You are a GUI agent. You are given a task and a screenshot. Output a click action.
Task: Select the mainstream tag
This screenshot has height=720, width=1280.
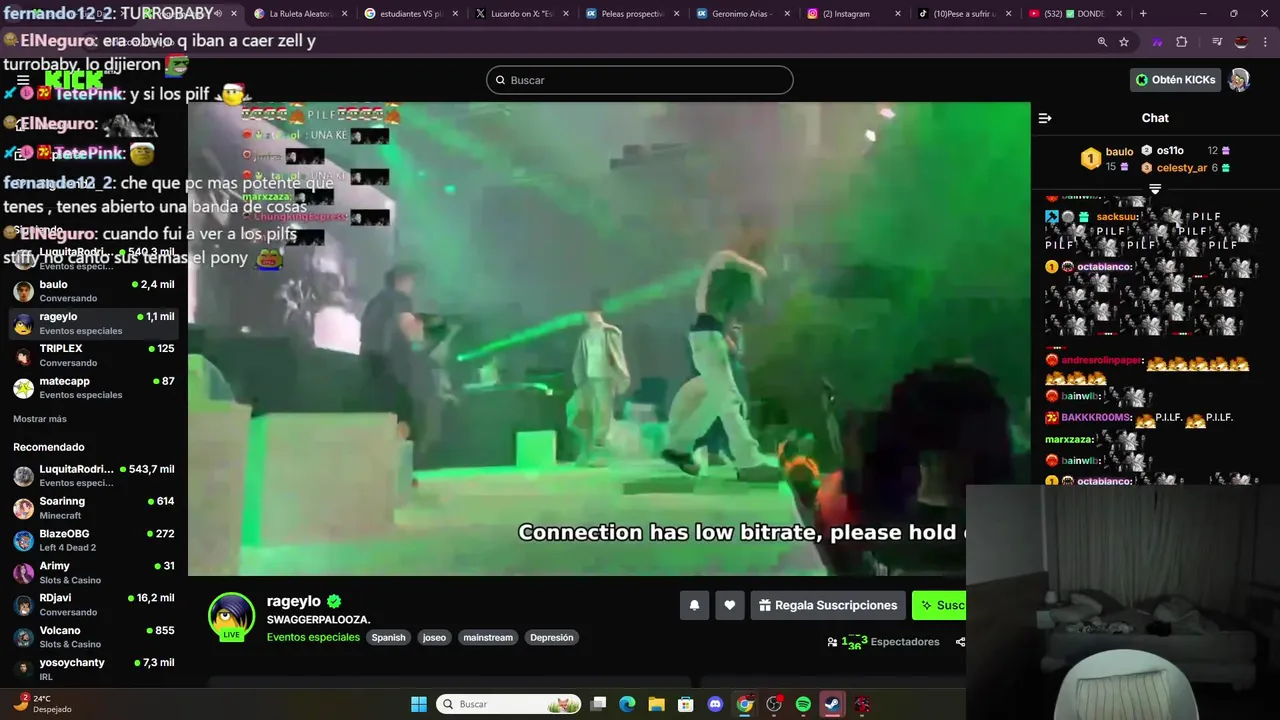[x=488, y=637]
